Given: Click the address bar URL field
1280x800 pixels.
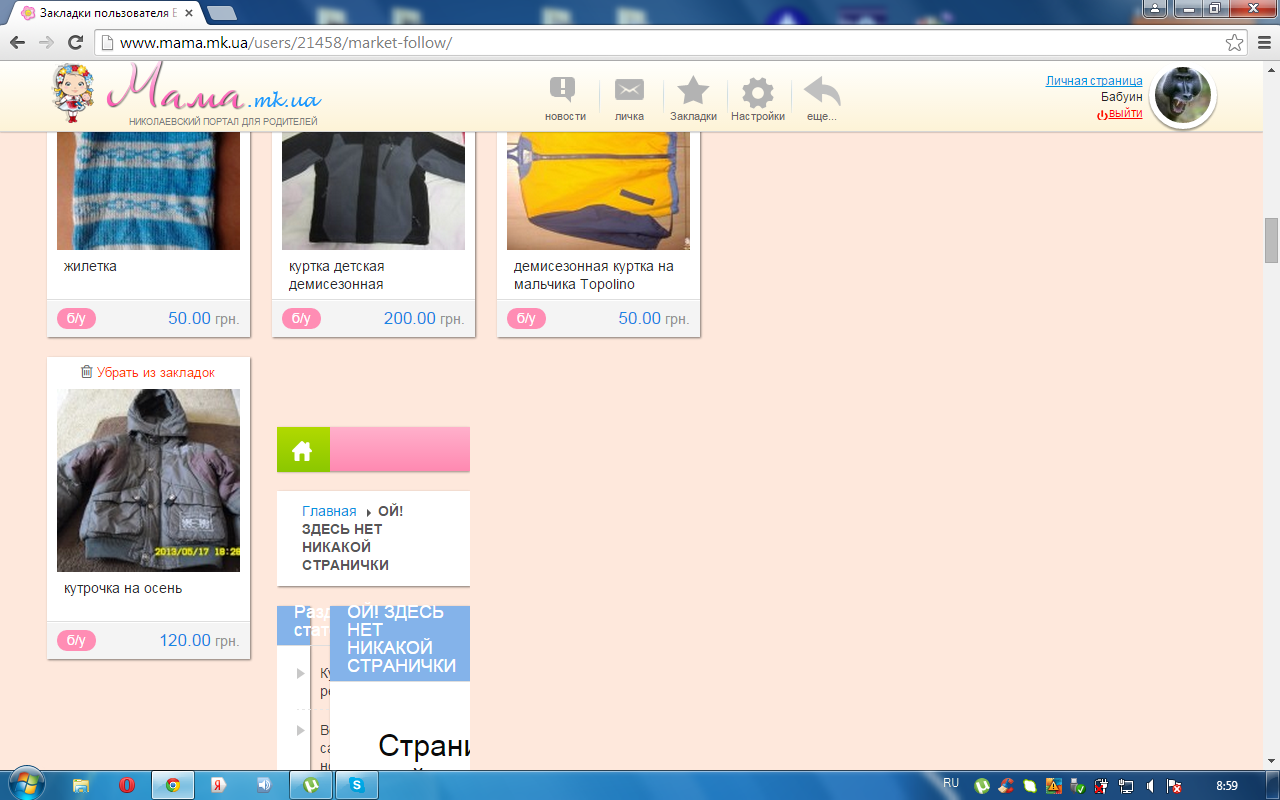Looking at the screenshot, I should coord(660,43).
